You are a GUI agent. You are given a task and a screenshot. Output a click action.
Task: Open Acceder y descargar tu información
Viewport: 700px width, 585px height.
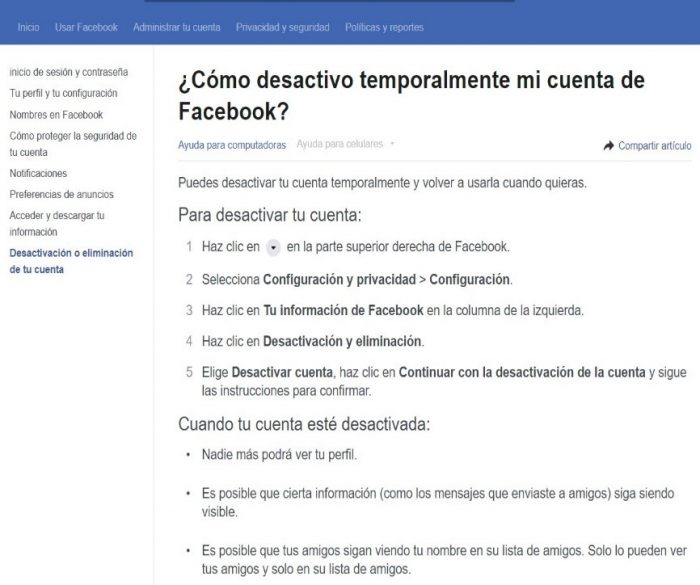pos(57,223)
